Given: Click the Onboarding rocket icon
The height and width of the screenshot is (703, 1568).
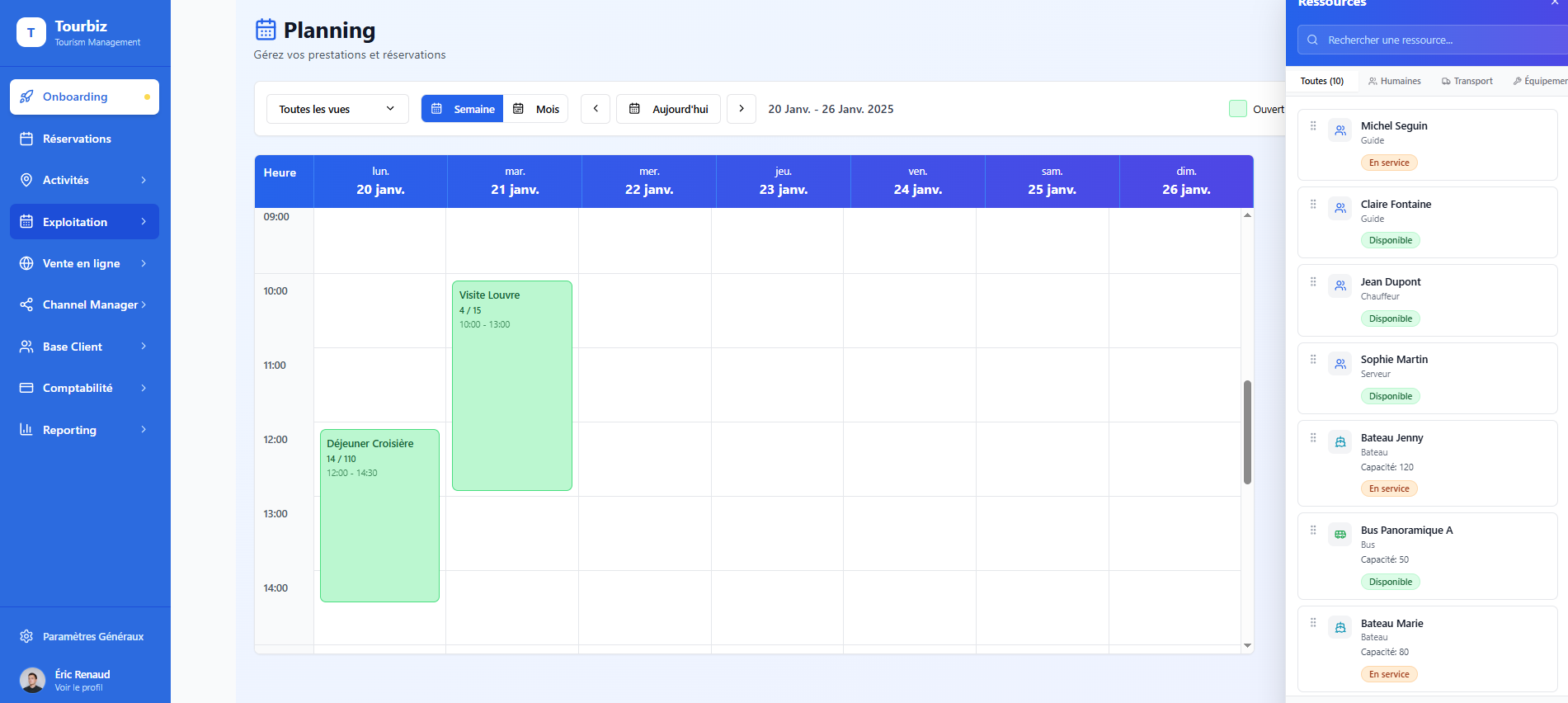Looking at the screenshot, I should (26, 97).
